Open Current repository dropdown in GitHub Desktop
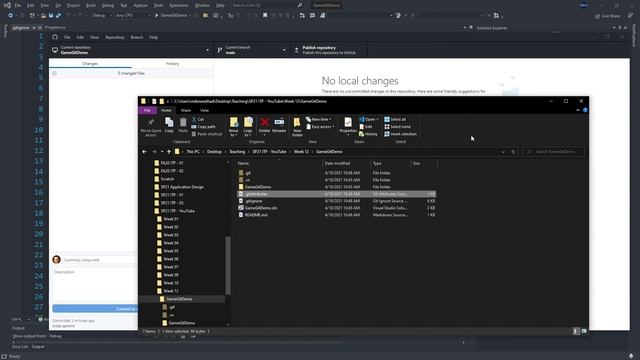Image resolution: width=640 pixels, height=360 pixels. tap(131, 50)
